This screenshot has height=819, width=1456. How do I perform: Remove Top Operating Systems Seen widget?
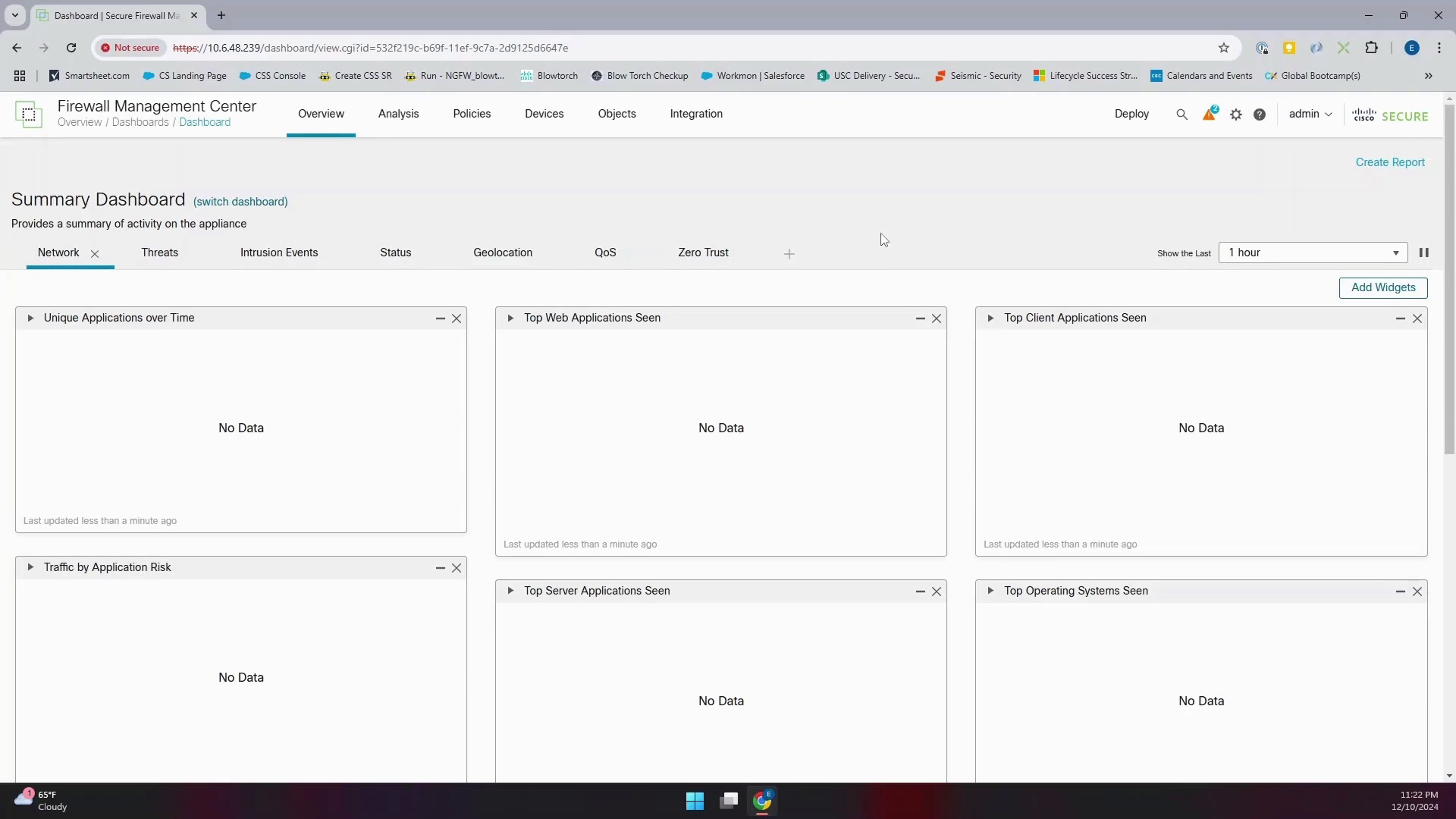pos(1417,591)
